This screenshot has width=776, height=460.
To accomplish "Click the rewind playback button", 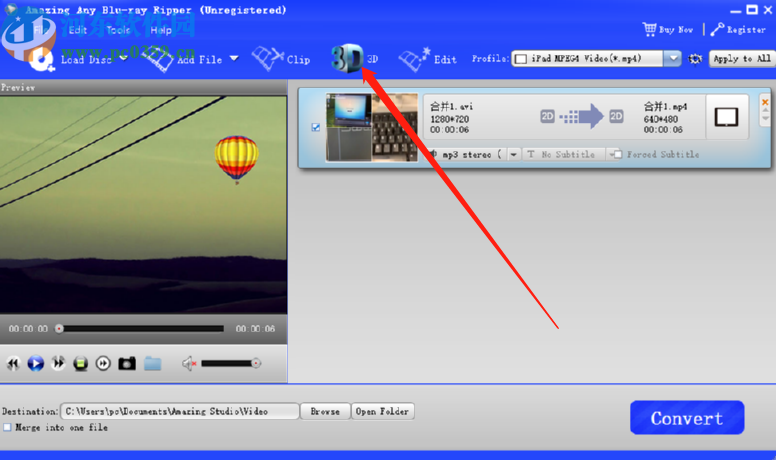I will point(13,363).
